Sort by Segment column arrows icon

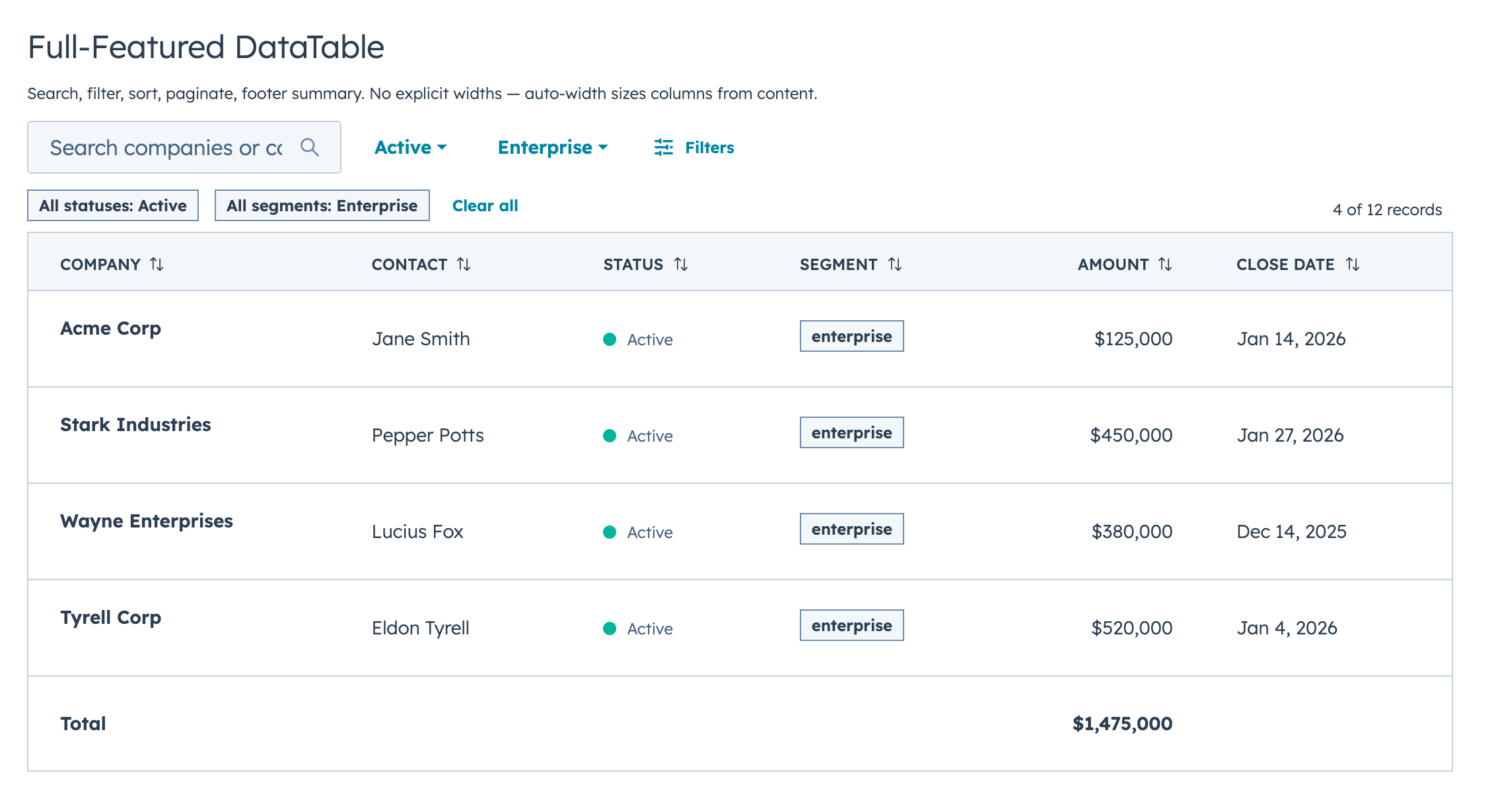[895, 264]
